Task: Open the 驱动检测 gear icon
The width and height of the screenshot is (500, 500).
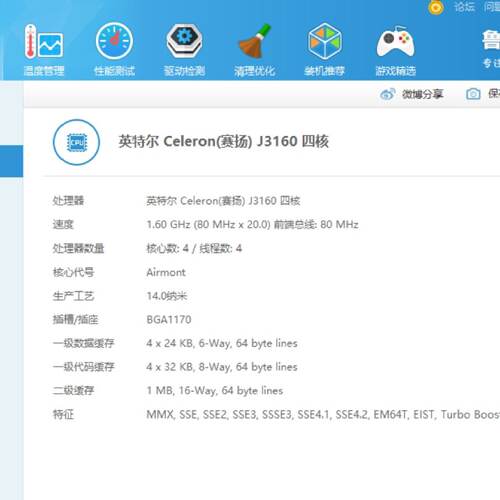Action: coord(184,41)
